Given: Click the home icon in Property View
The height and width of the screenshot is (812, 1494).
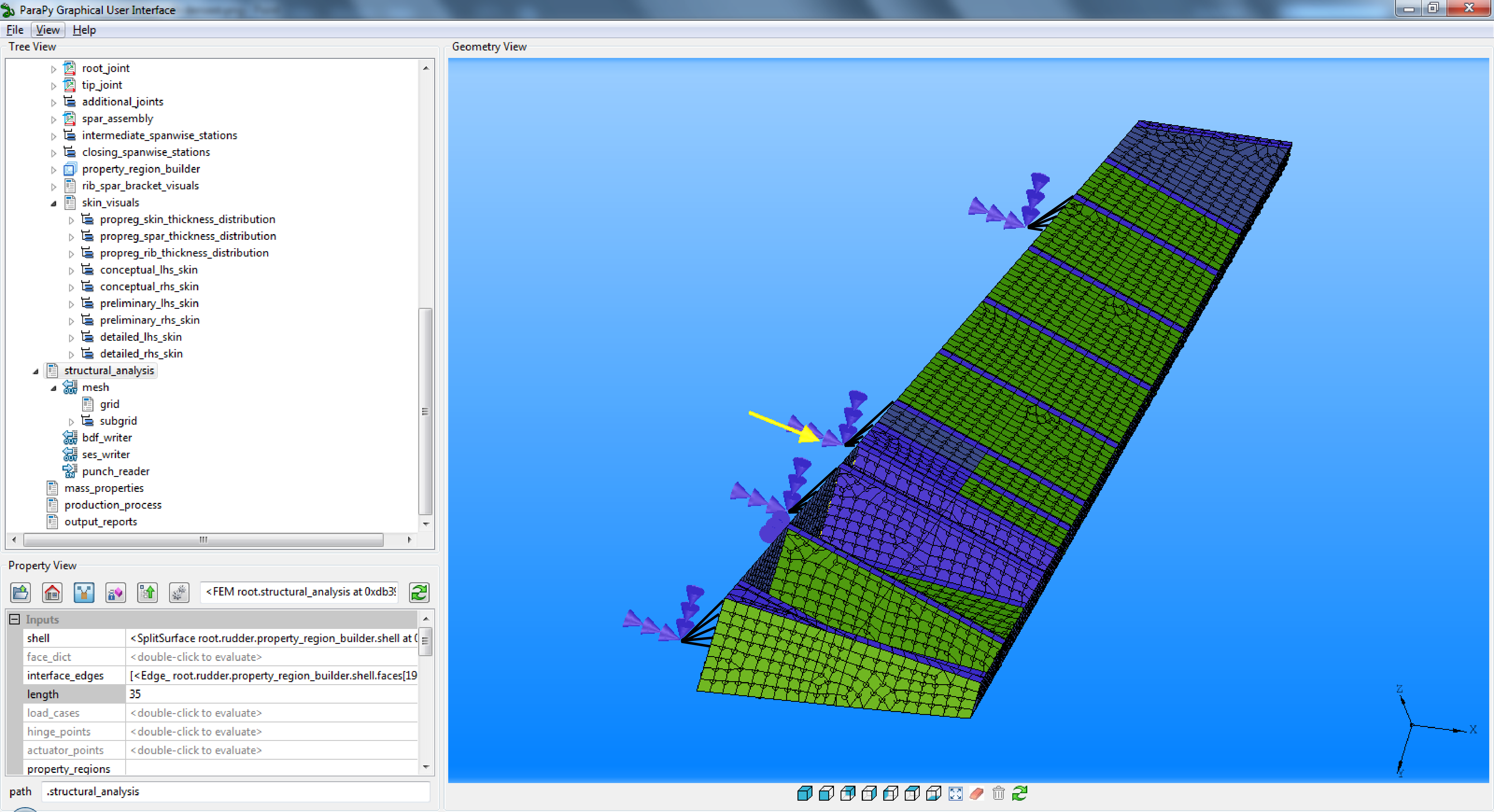Looking at the screenshot, I should click(x=52, y=592).
